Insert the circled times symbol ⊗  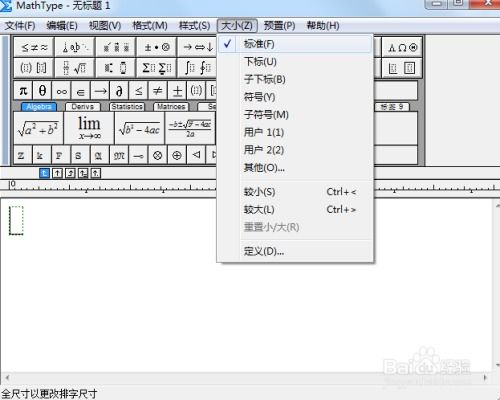click(158, 155)
